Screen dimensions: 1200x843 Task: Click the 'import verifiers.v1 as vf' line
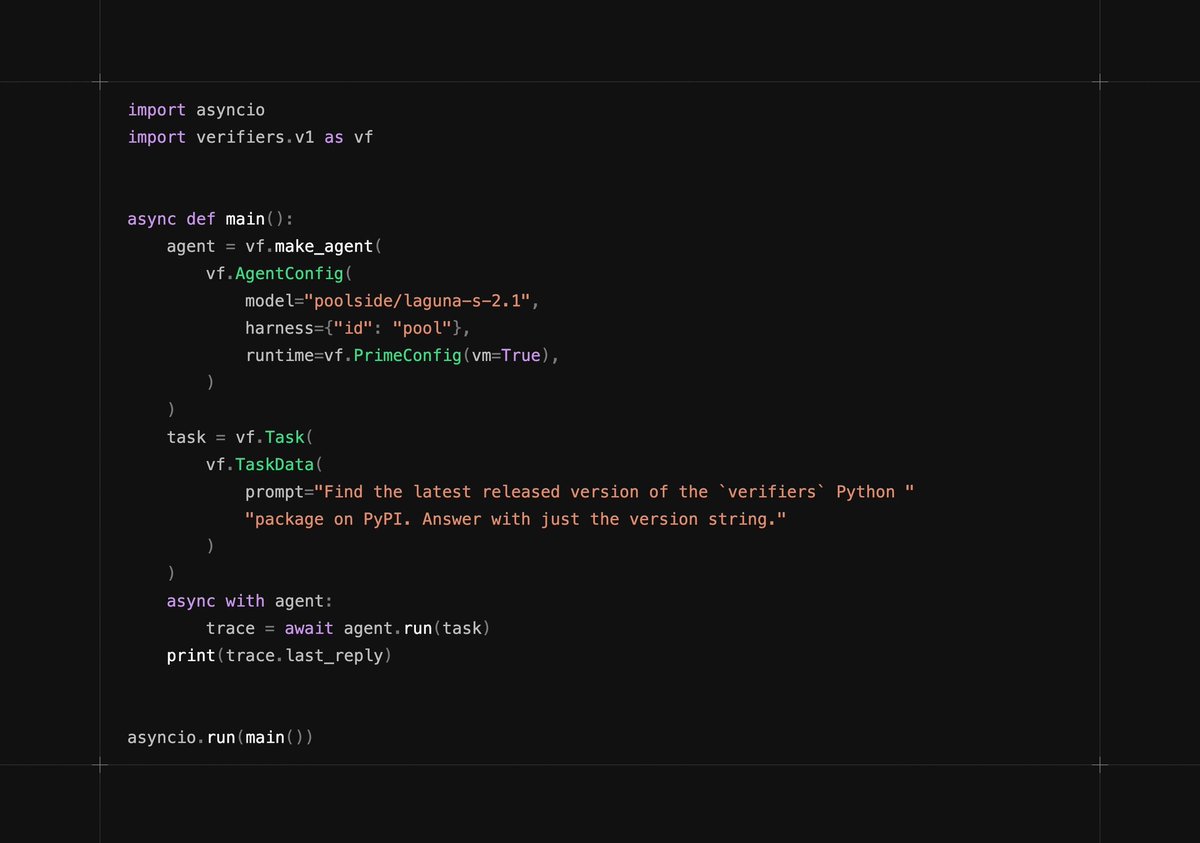pyautogui.click(x=250, y=137)
